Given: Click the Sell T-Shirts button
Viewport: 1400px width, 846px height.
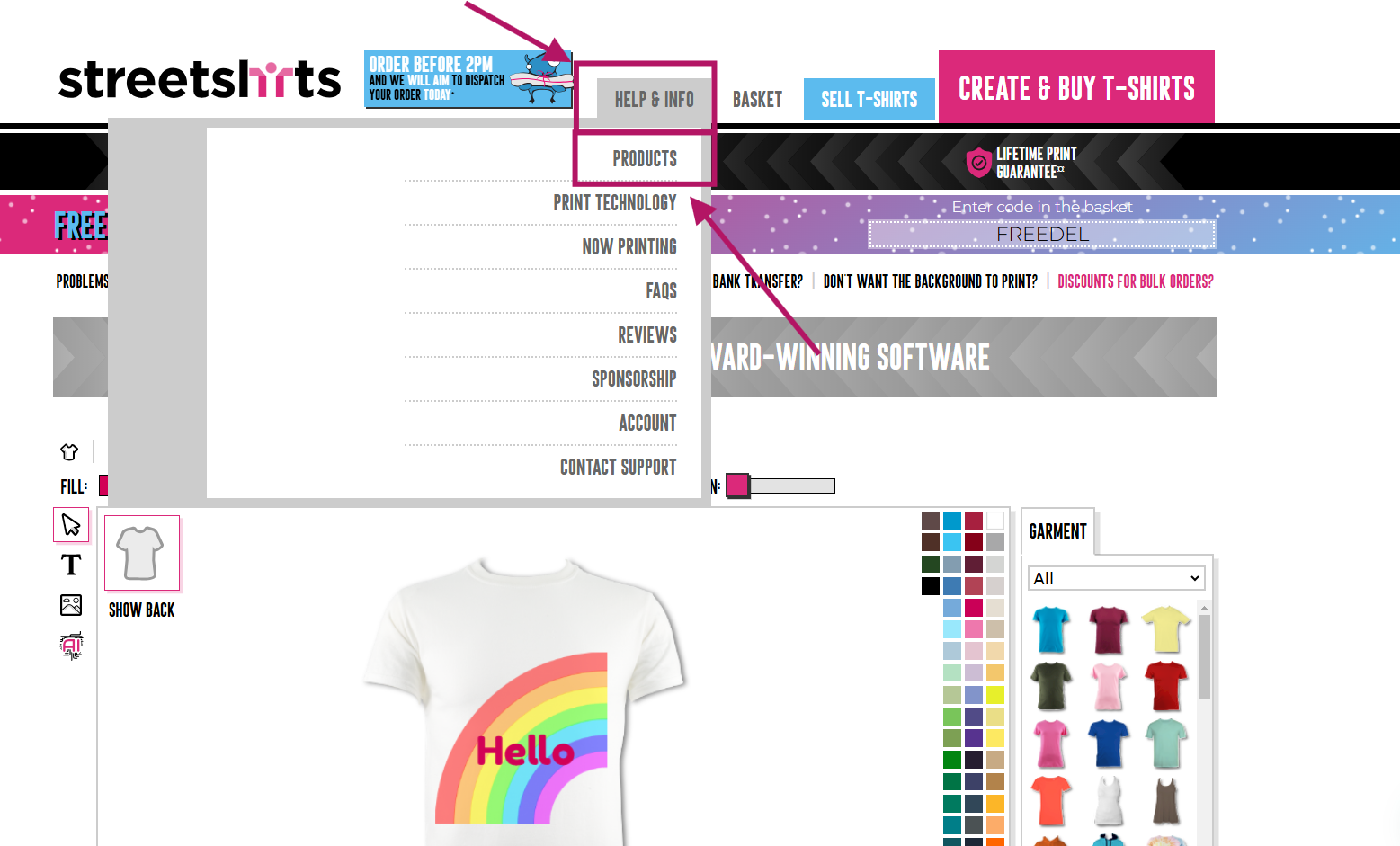Looking at the screenshot, I should [869, 99].
